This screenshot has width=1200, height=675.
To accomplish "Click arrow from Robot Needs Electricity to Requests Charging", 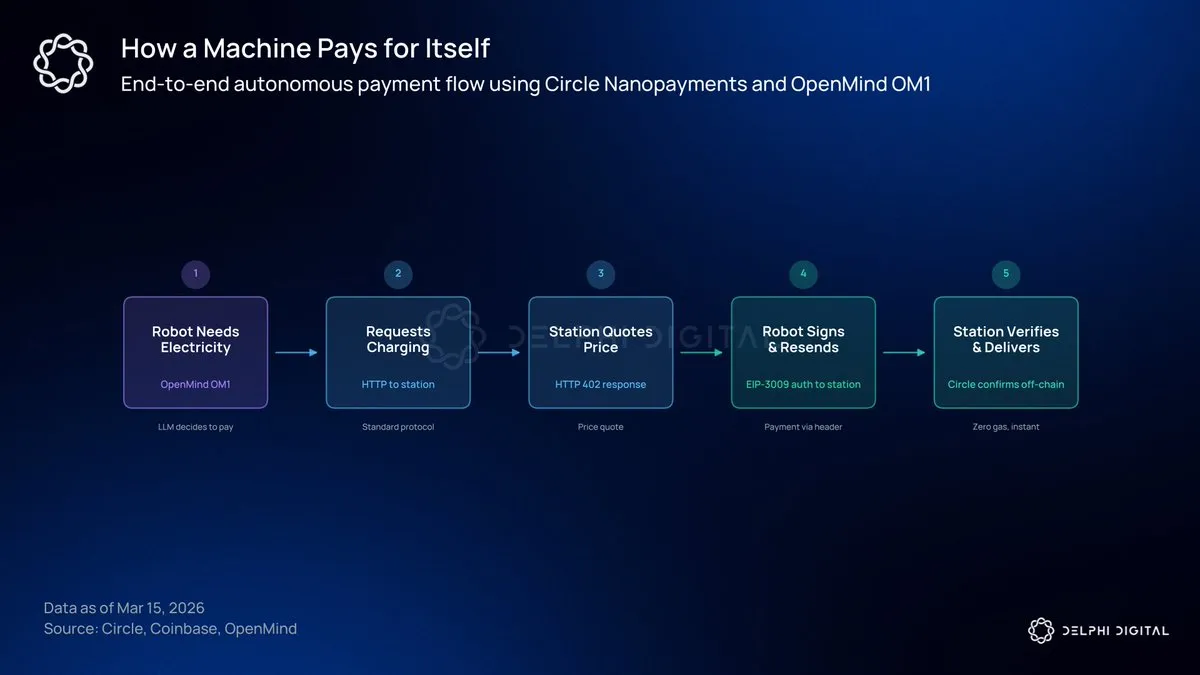I will (x=296, y=352).
